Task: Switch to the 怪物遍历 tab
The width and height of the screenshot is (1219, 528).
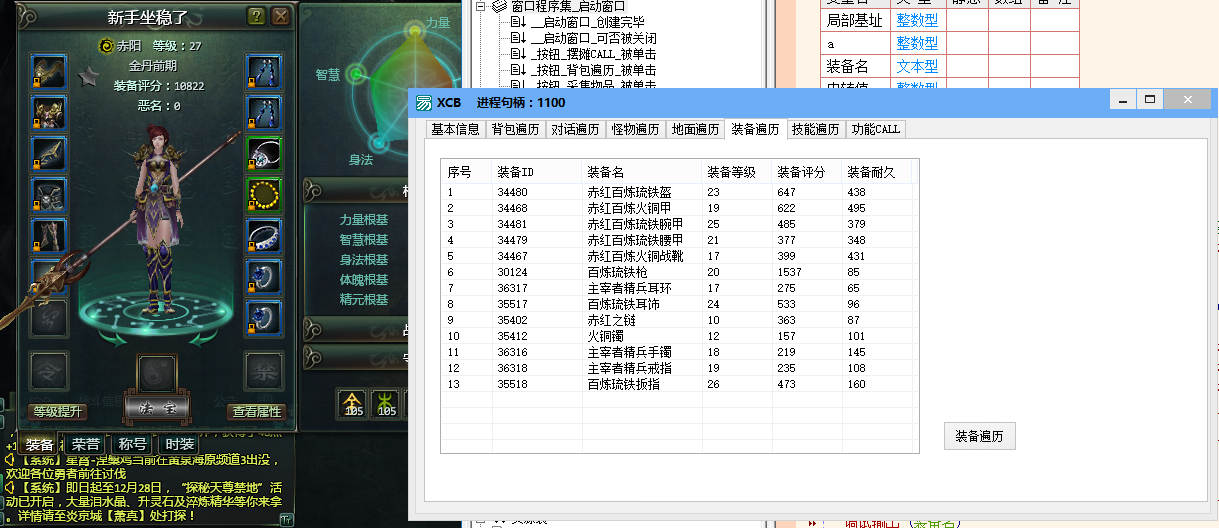Action: 635,129
